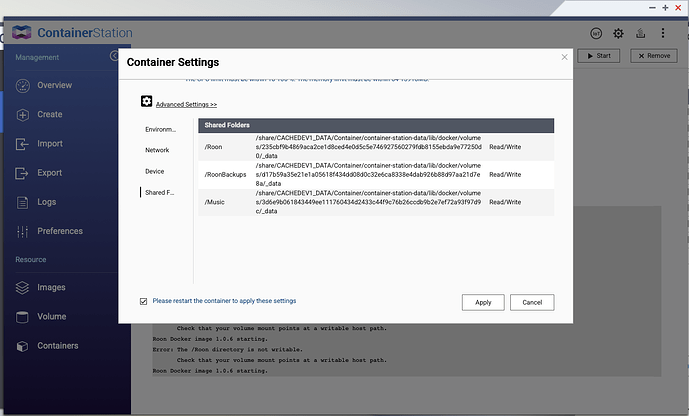Open Import page from sidebar
Screen dimensions: 689x416
pos(50,144)
